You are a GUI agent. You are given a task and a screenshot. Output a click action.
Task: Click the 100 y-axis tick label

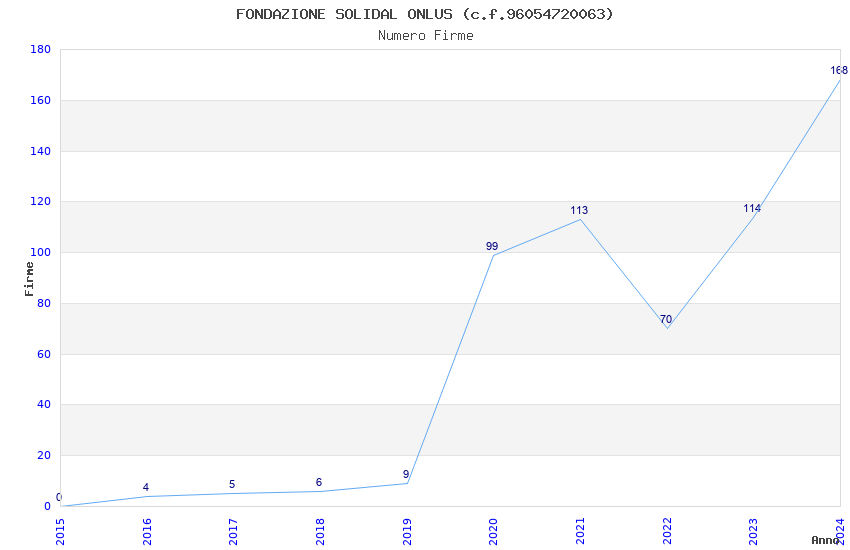pyautogui.click(x=40, y=253)
